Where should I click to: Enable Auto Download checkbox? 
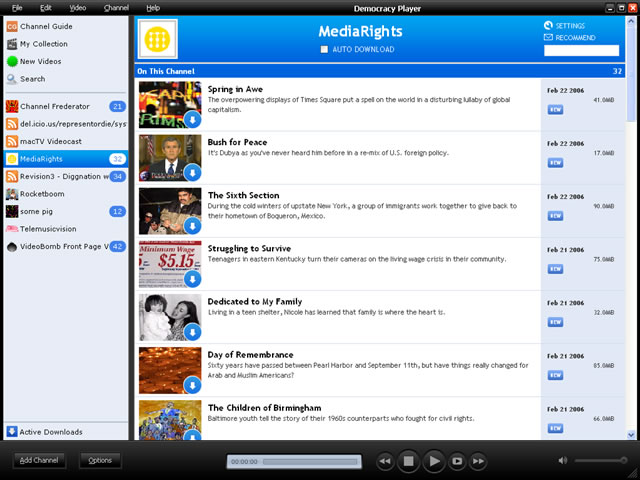324,49
